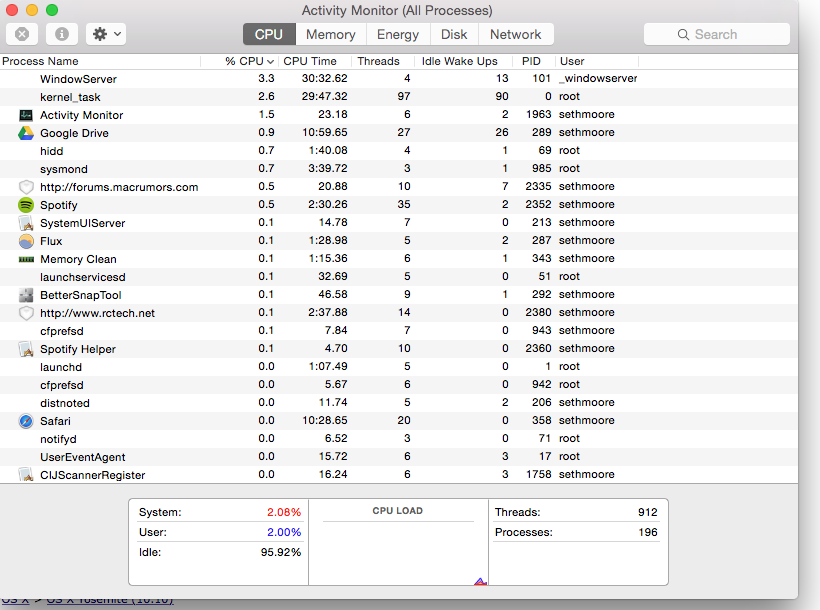The image size is (820, 610).
Task: Select the launchd process
Action: coord(398,367)
